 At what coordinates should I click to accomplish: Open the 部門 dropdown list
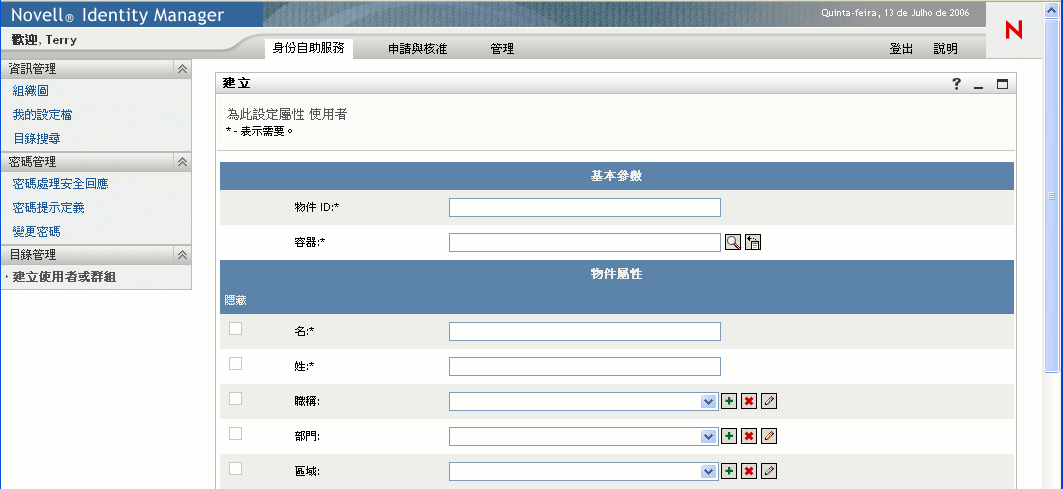tap(708, 436)
